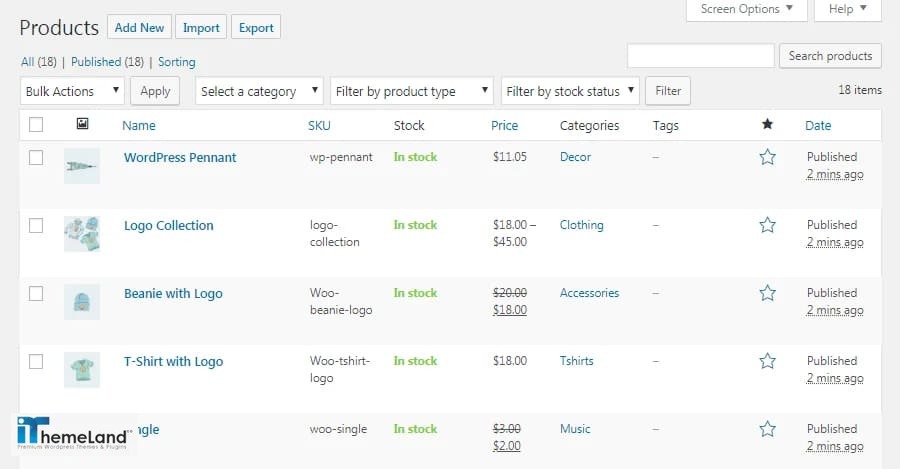Focus the product search input field
Image resolution: width=900 pixels, height=469 pixels.
[x=701, y=56]
